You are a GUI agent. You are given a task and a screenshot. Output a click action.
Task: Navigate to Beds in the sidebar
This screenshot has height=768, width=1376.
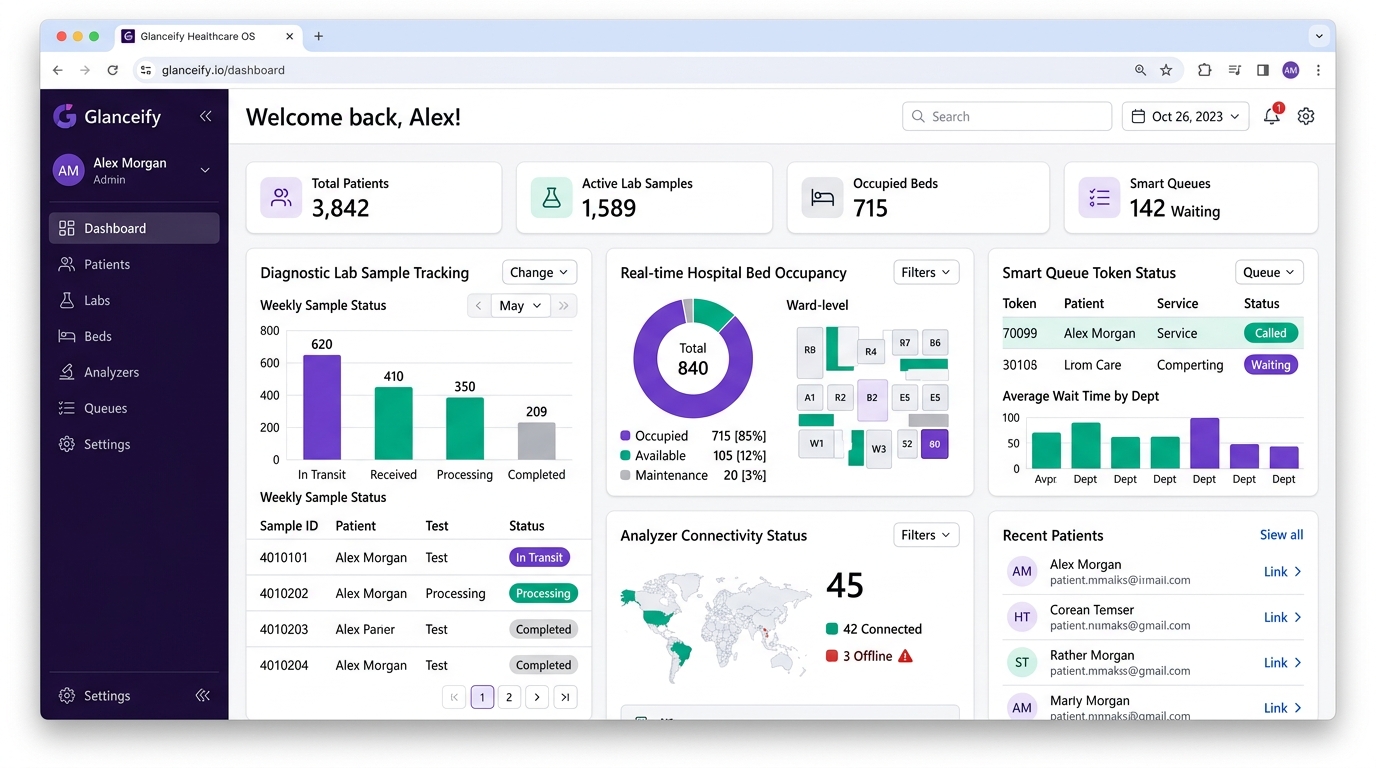coord(134,336)
